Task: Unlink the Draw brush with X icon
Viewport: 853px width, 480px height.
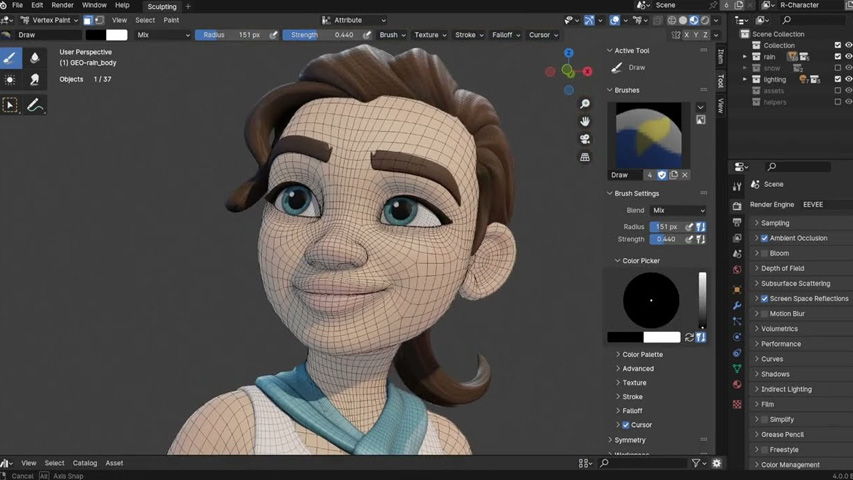Action: click(x=685, y=175)
